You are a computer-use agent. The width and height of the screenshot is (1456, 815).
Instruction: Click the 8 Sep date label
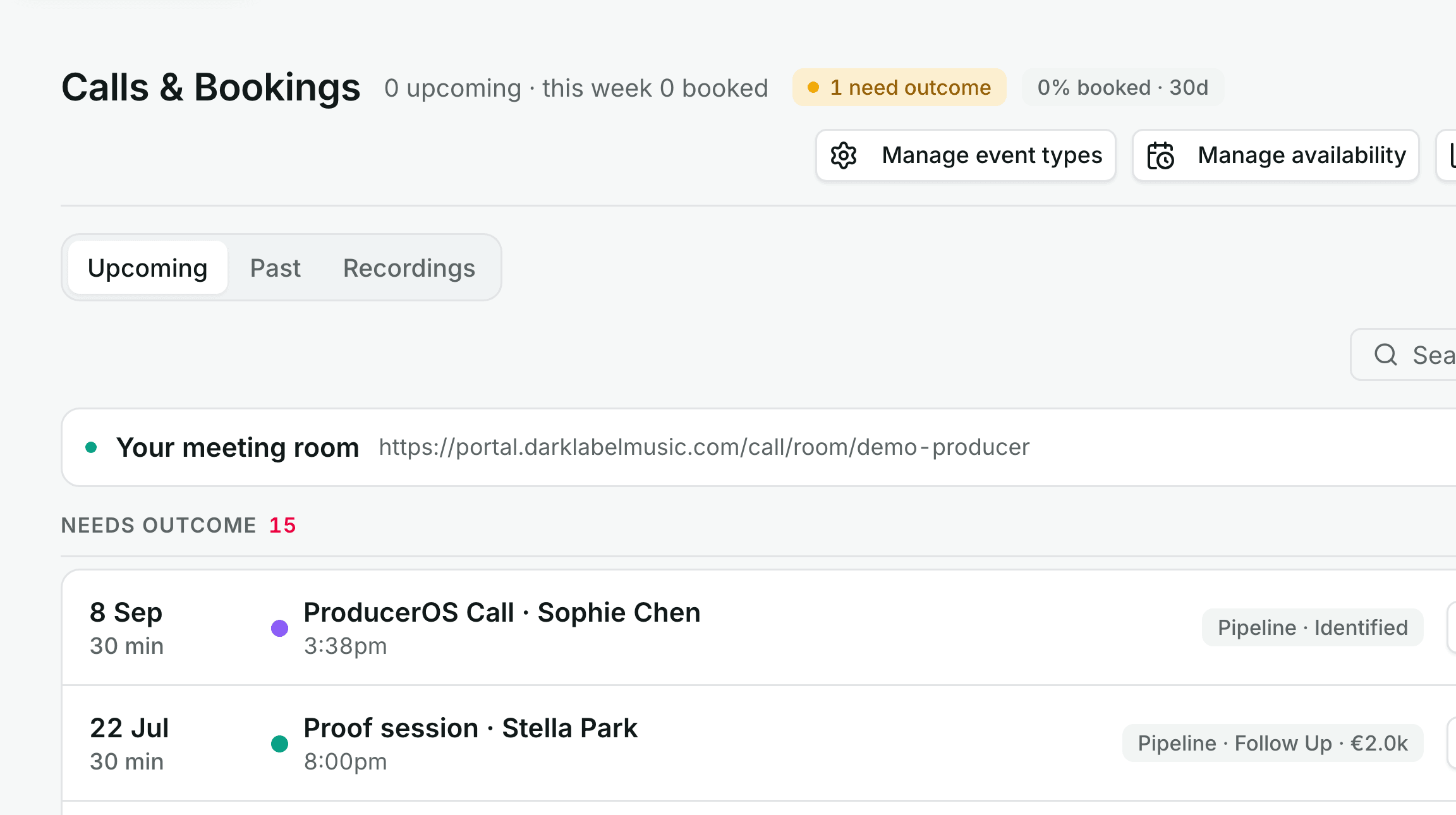[x=126, y=612]
